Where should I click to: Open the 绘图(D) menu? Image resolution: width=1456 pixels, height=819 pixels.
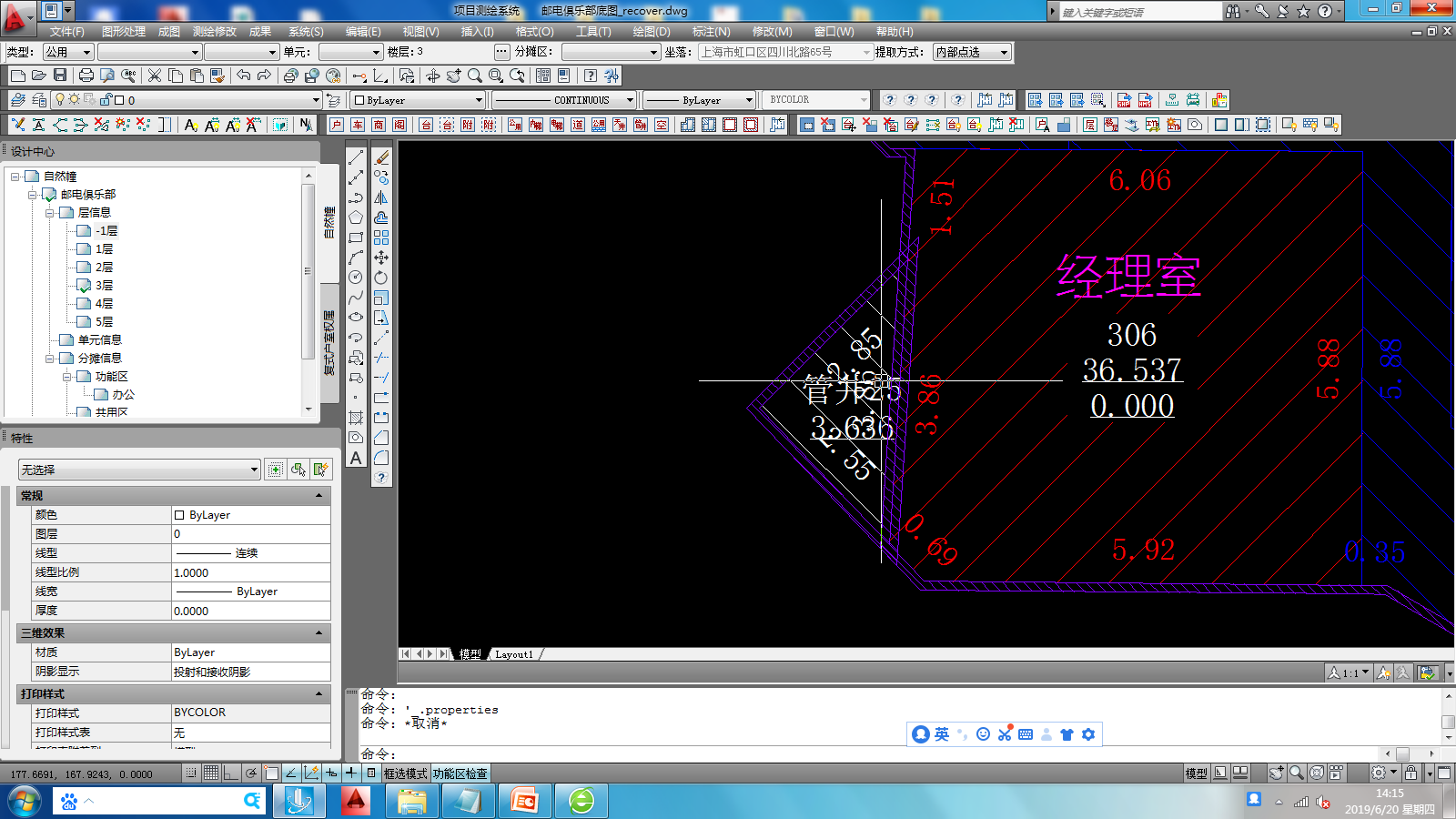pyautogui.click(x=652, y=32)
